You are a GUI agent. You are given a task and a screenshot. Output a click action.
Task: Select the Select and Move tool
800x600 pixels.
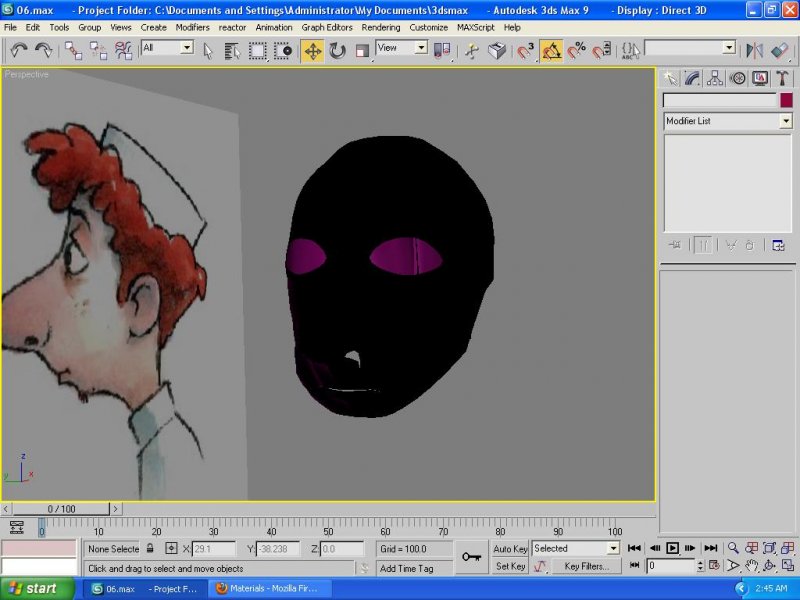[x=313, y=50]
